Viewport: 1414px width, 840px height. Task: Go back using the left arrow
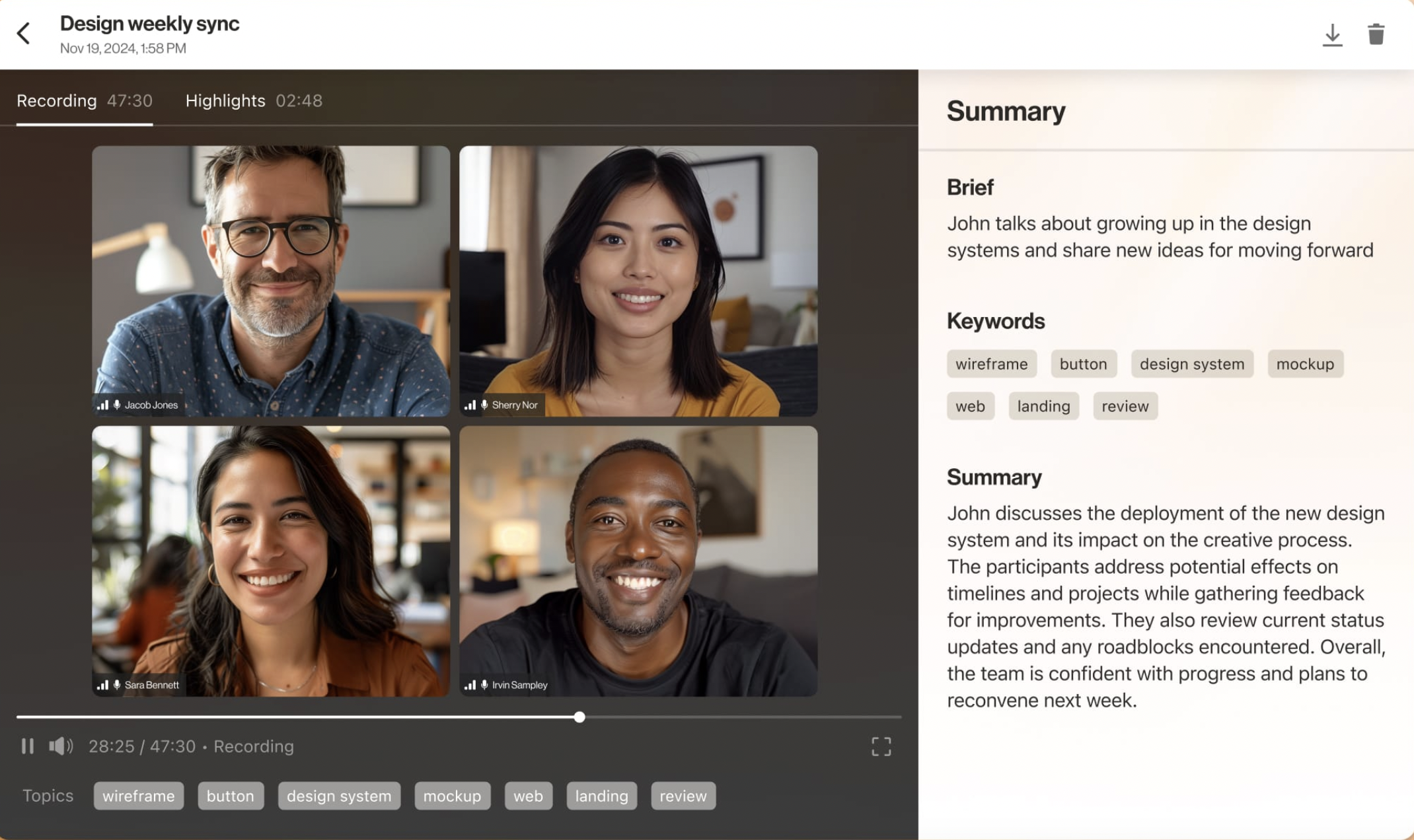[24, 34]
